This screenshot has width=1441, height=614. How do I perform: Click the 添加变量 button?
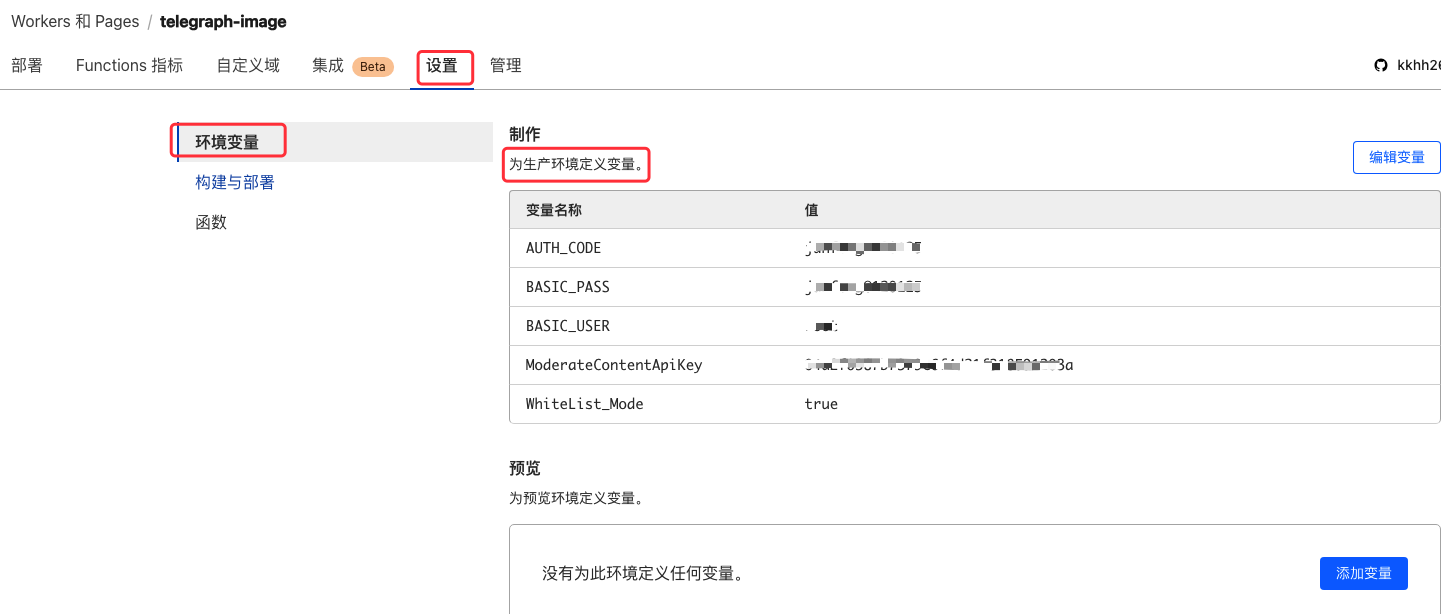click(1364, 573)
